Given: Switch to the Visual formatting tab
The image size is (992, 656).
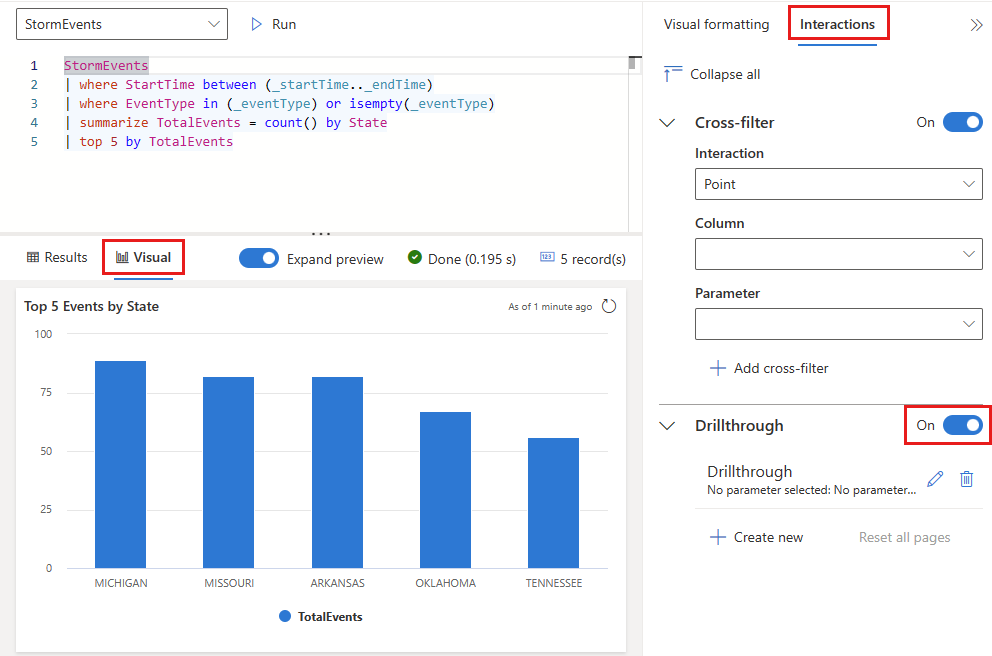Looking at the screenshot, I should (716, 24).
